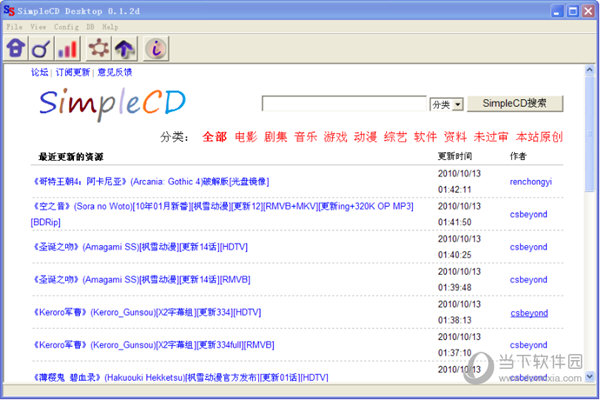Focus the search text box
The image size is (600, 400).
click(344, 103)
